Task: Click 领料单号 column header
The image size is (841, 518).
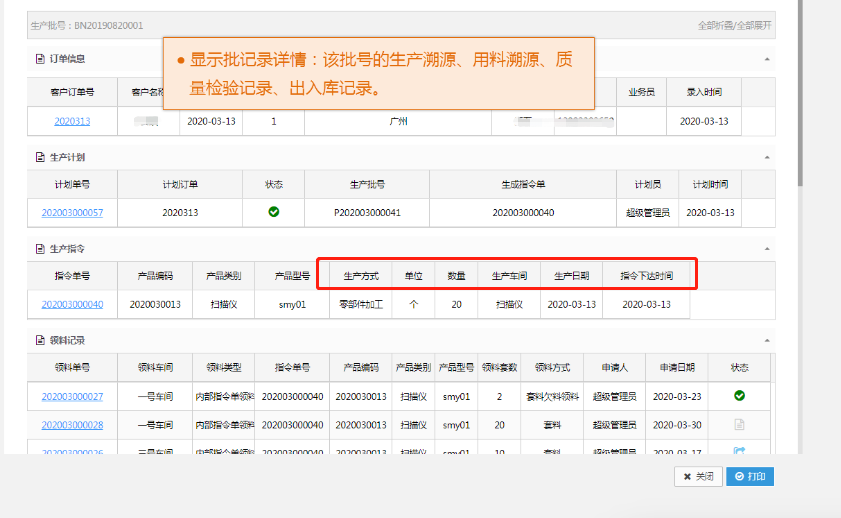Action: click(x=72, y=368)
